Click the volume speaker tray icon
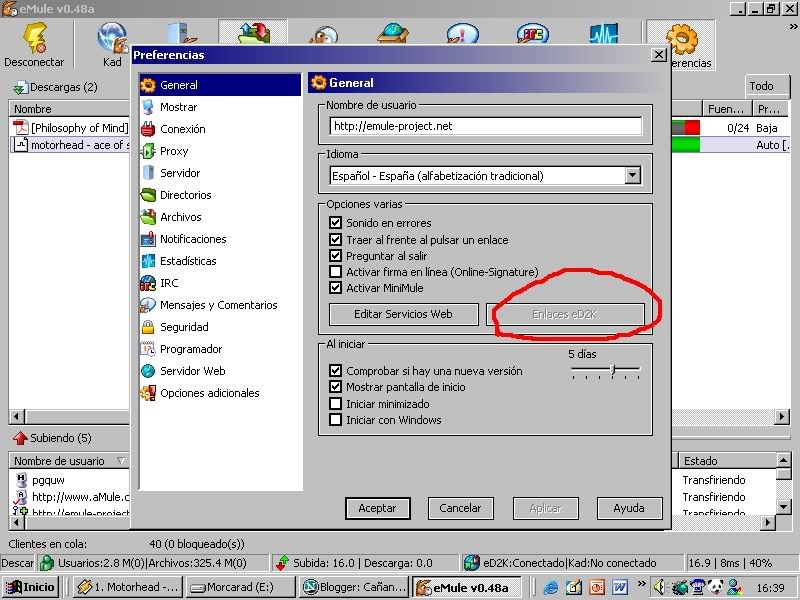800x600 pixels. [660, 587]
